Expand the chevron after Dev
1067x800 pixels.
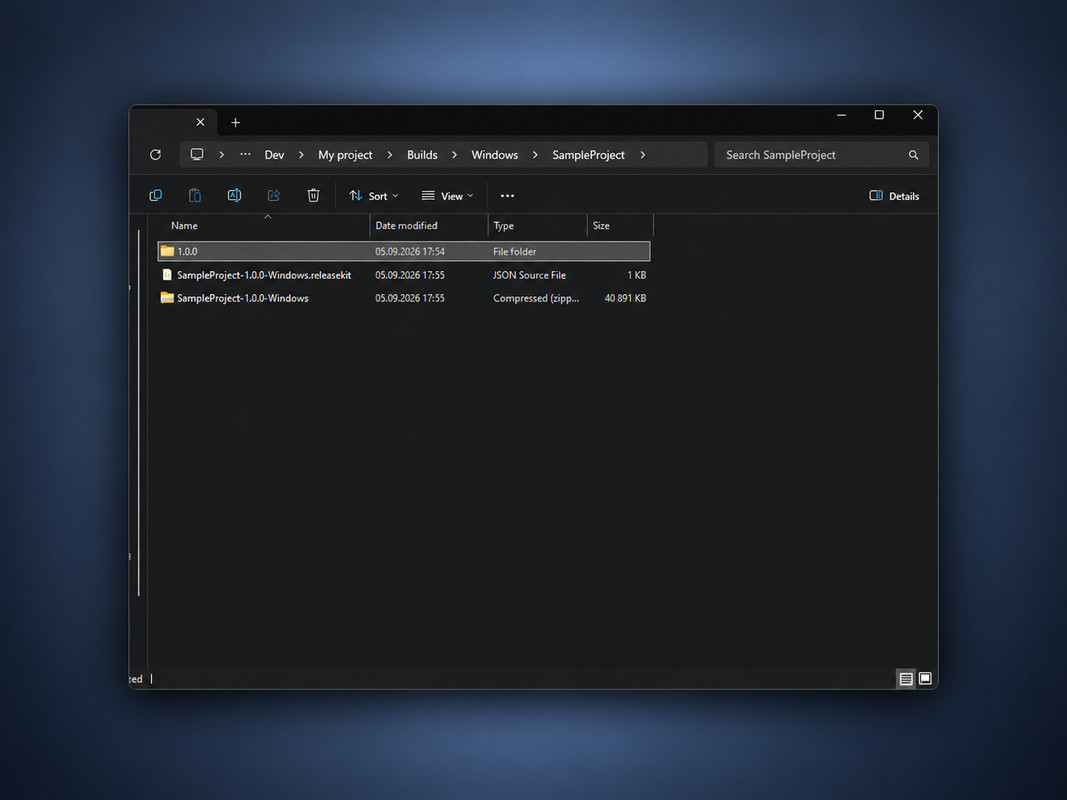pos(301,155)
